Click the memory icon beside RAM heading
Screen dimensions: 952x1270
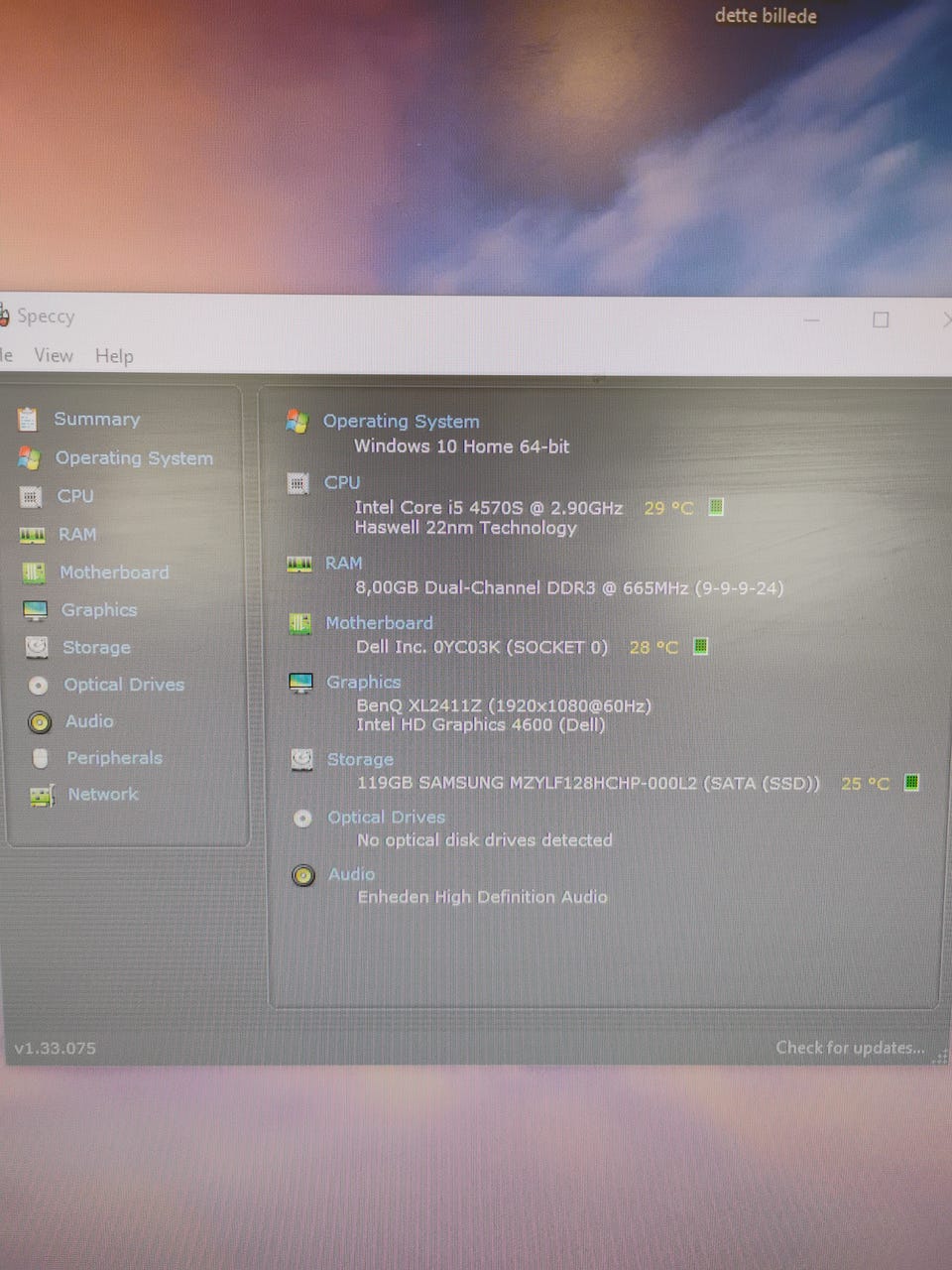pyautogui.click(x=298, y=564)
